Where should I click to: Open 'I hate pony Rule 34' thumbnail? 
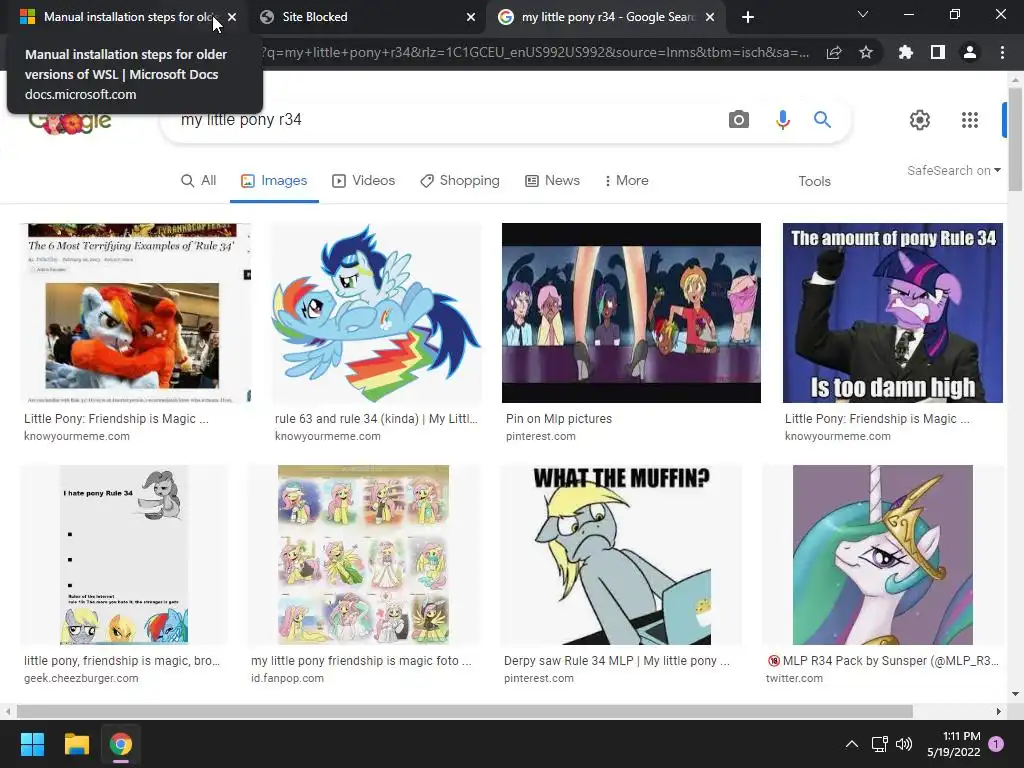pyautogui.click(x=124, y=555)
